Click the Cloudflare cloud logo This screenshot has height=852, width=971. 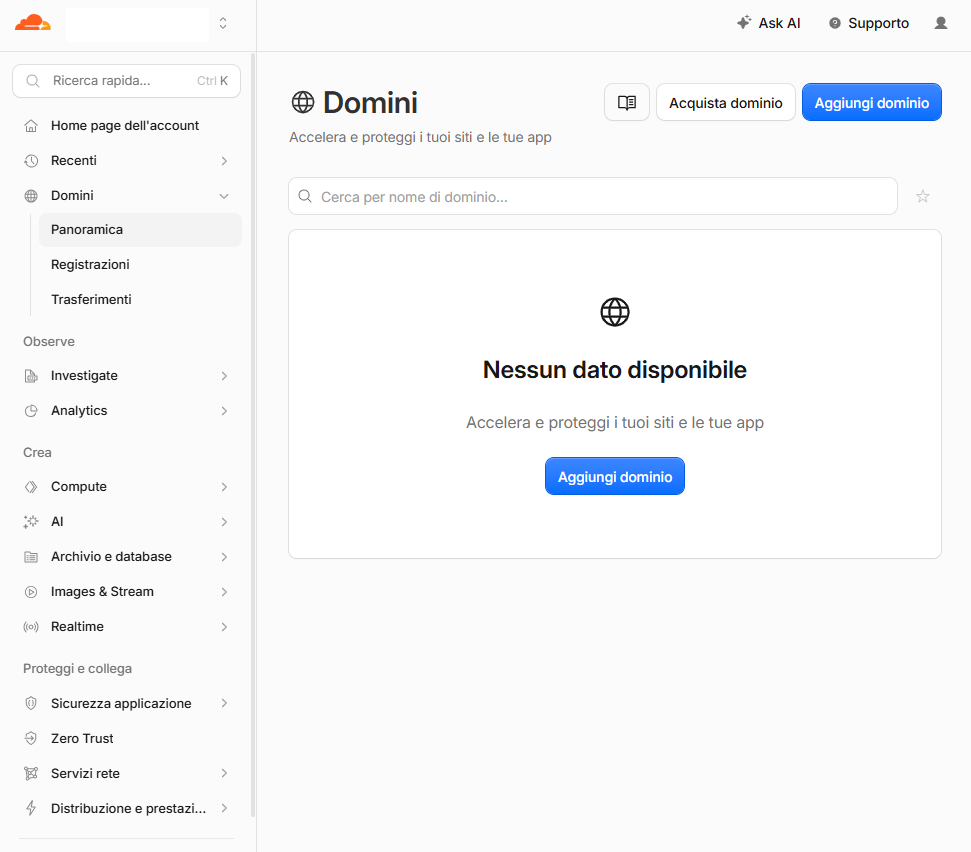tap(33, 24)
